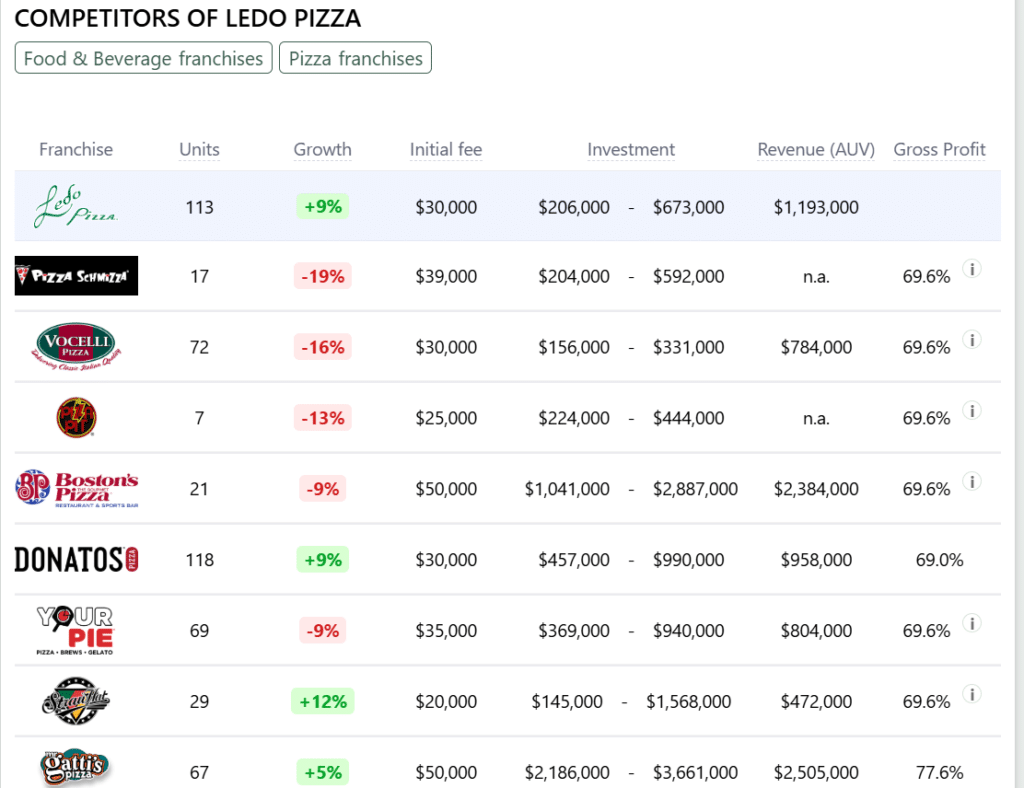This screenshot has width=1024, height=788.
Task: Click the +12% growth badge
Action: [x=322, y=701]
